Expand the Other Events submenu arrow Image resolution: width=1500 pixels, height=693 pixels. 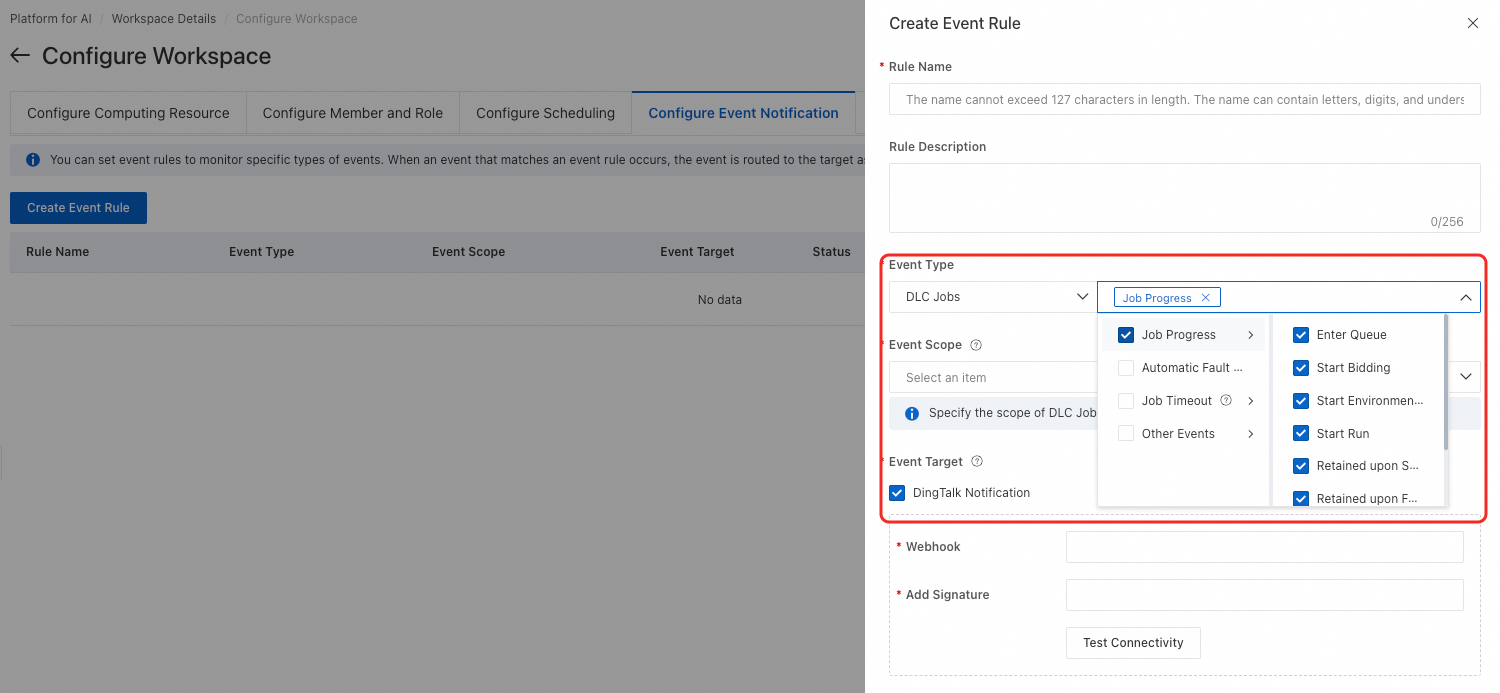tap(1250, 434)
